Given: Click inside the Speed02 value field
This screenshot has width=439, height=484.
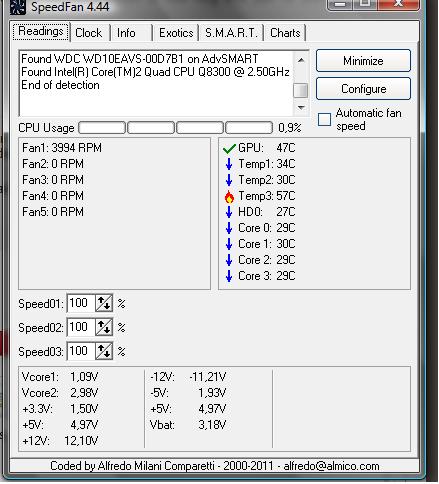Looking at the screenshot, I should pyautogui.click(x=81, y=327).
